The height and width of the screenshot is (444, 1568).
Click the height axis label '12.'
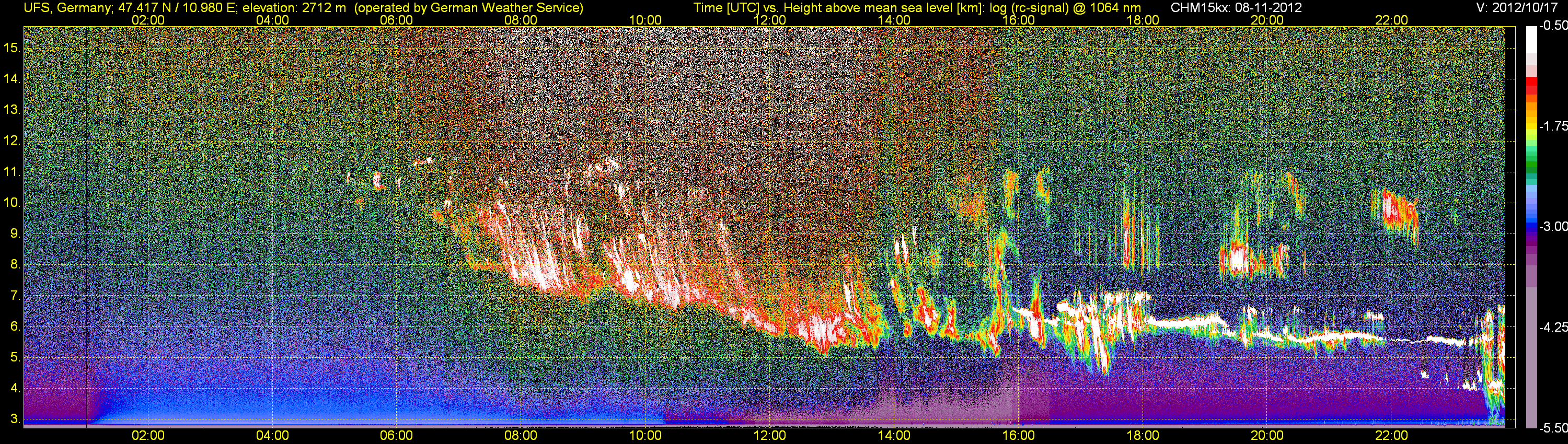12,141
